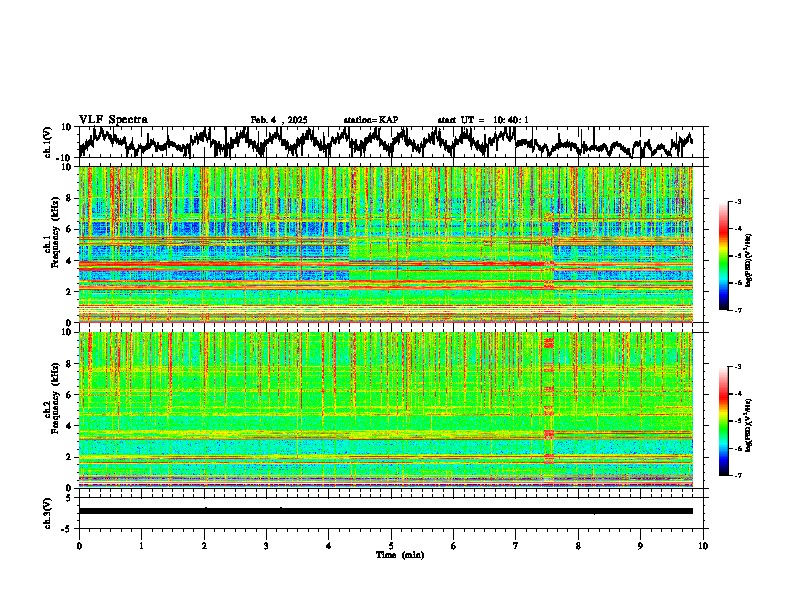Click the ch.1 voltage waveform trace panel
This screenshot has height=612, width=792.
393,142
